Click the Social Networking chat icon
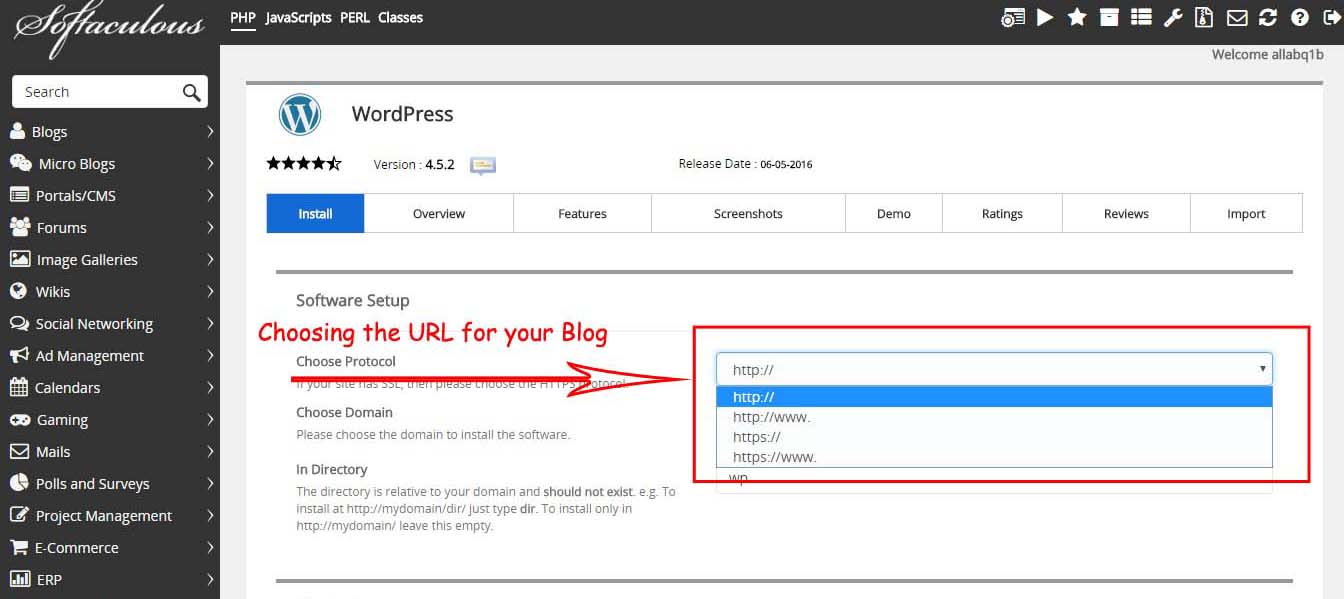The image size is (1344, 599). pyautogui.click(x=19, y=323)
